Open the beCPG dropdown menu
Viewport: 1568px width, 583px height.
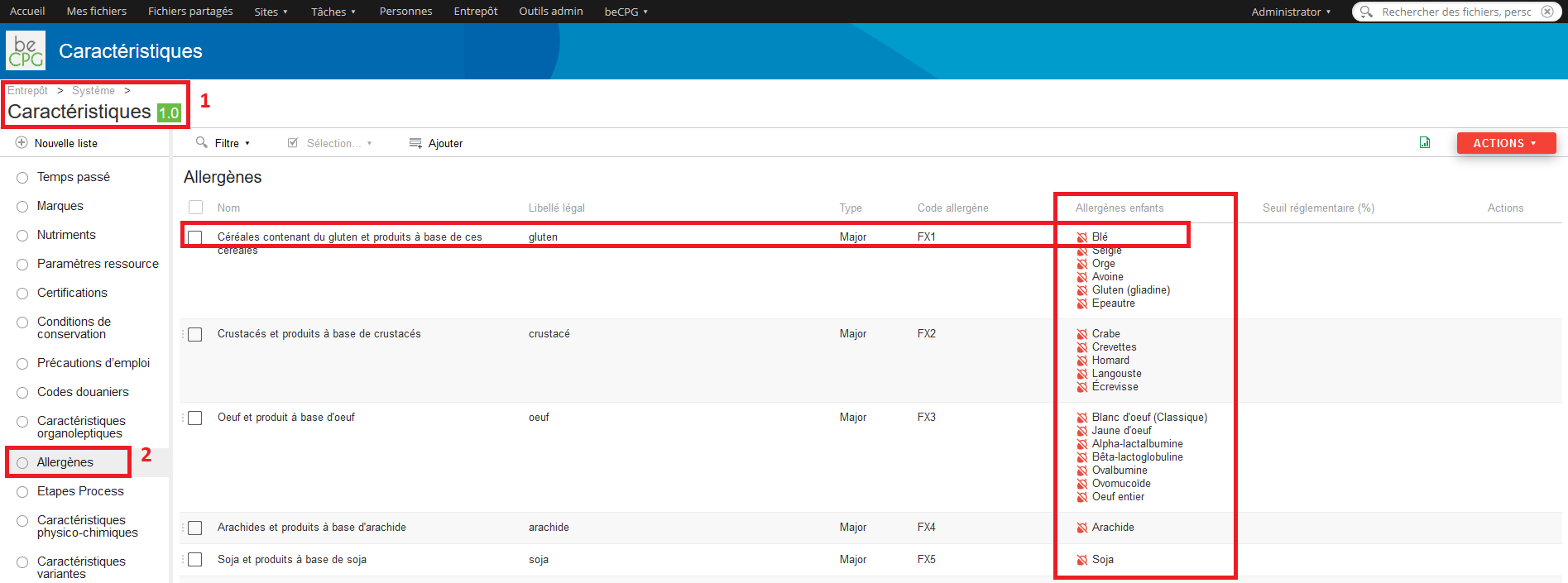(x=626, y=12)
